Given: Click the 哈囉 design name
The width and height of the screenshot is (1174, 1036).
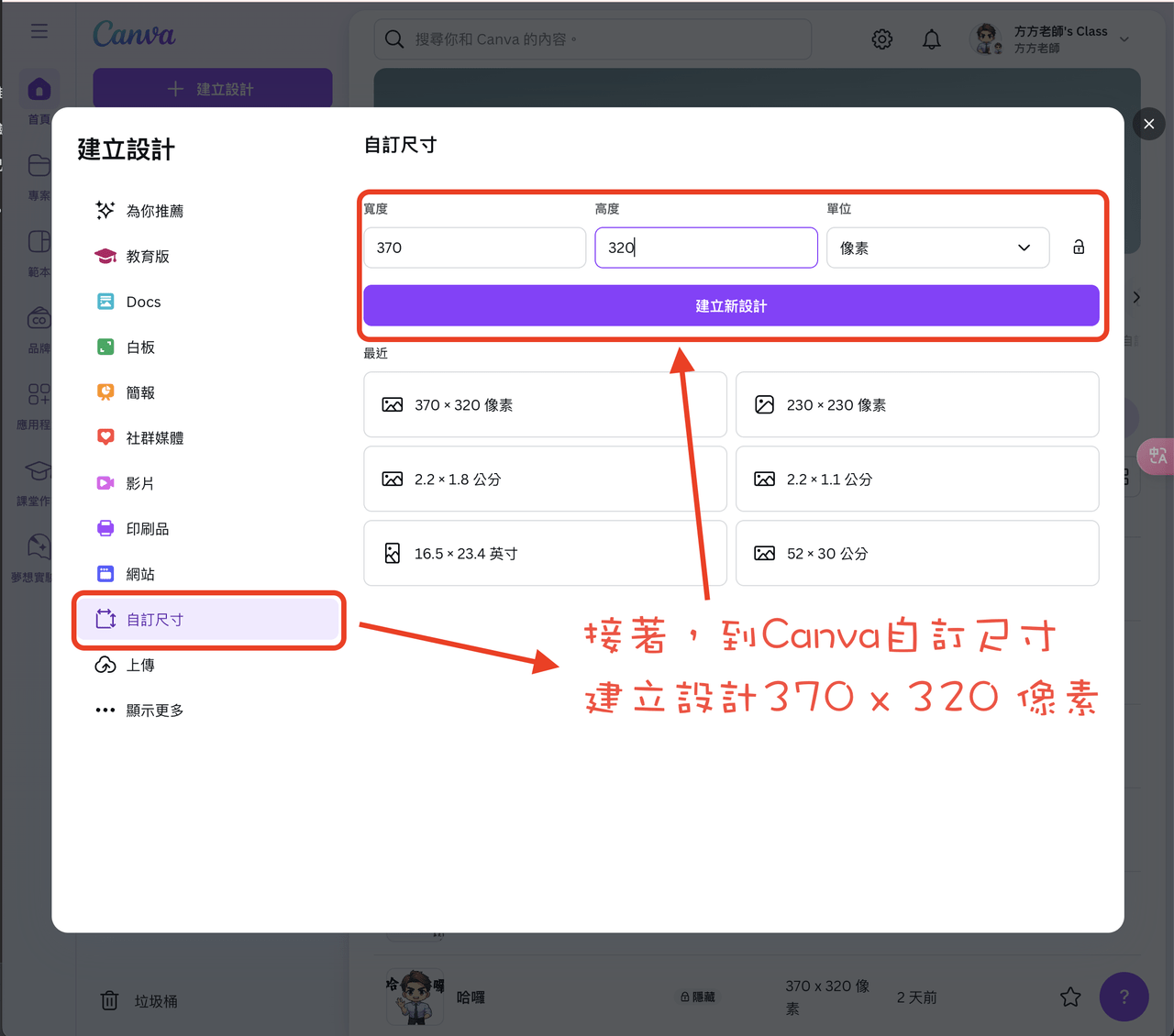Looking at the screenshot, I should [x=471, y=997].
